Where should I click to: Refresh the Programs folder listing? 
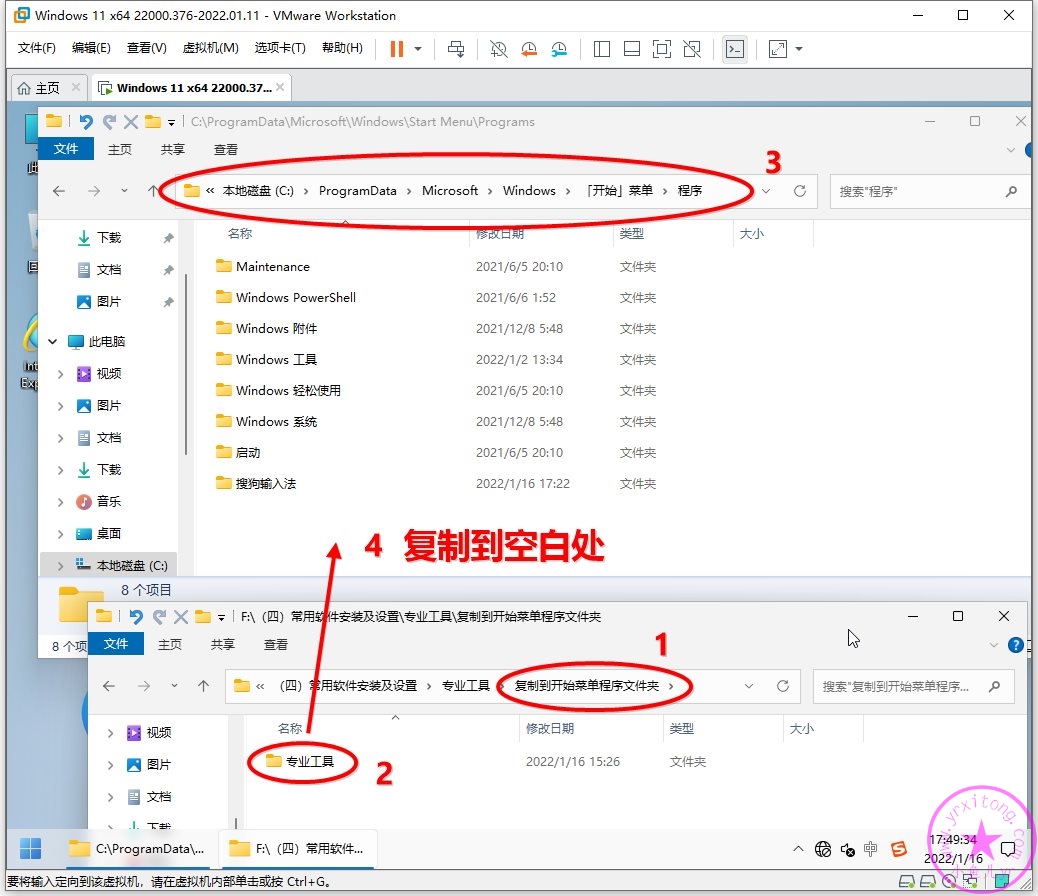800,191
